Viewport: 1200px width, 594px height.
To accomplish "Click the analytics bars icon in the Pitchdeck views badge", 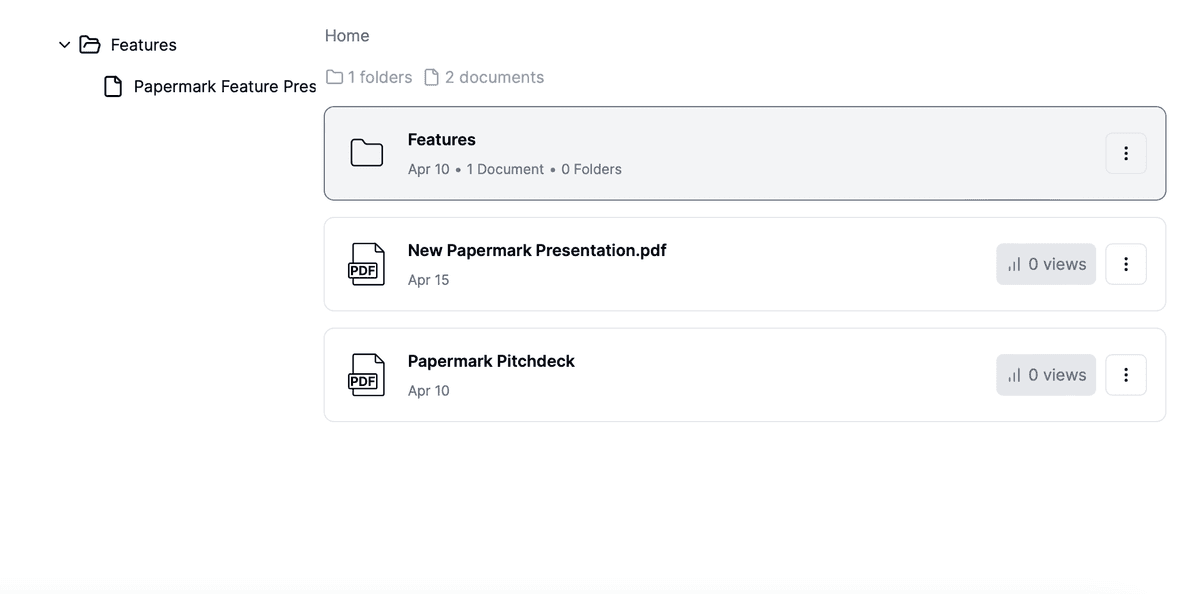I will [x=1014, y=374].
